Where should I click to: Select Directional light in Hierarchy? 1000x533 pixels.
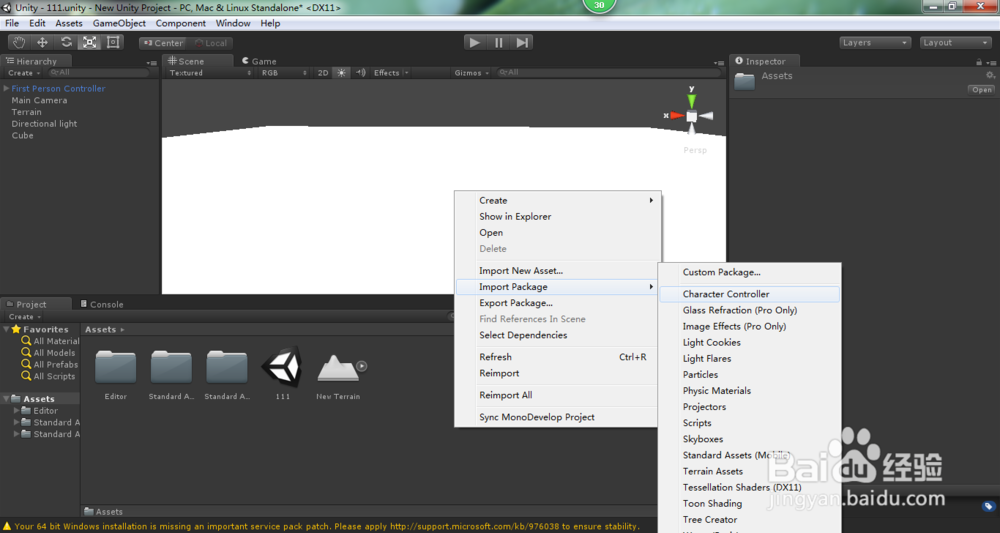[44, 124]
